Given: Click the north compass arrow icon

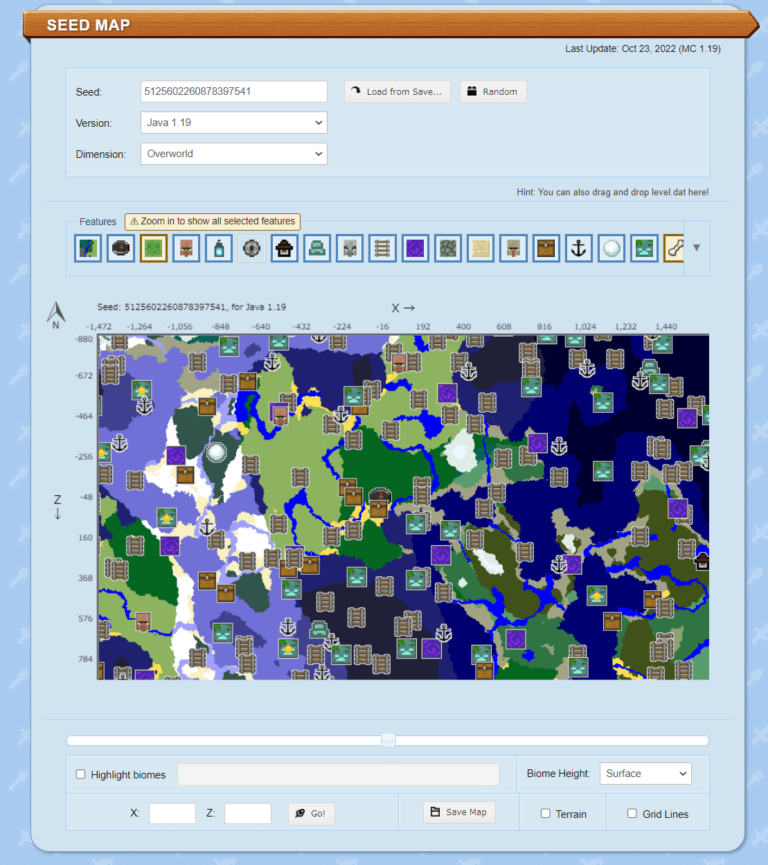Looking at the screenshot, I should coord(55,316).
